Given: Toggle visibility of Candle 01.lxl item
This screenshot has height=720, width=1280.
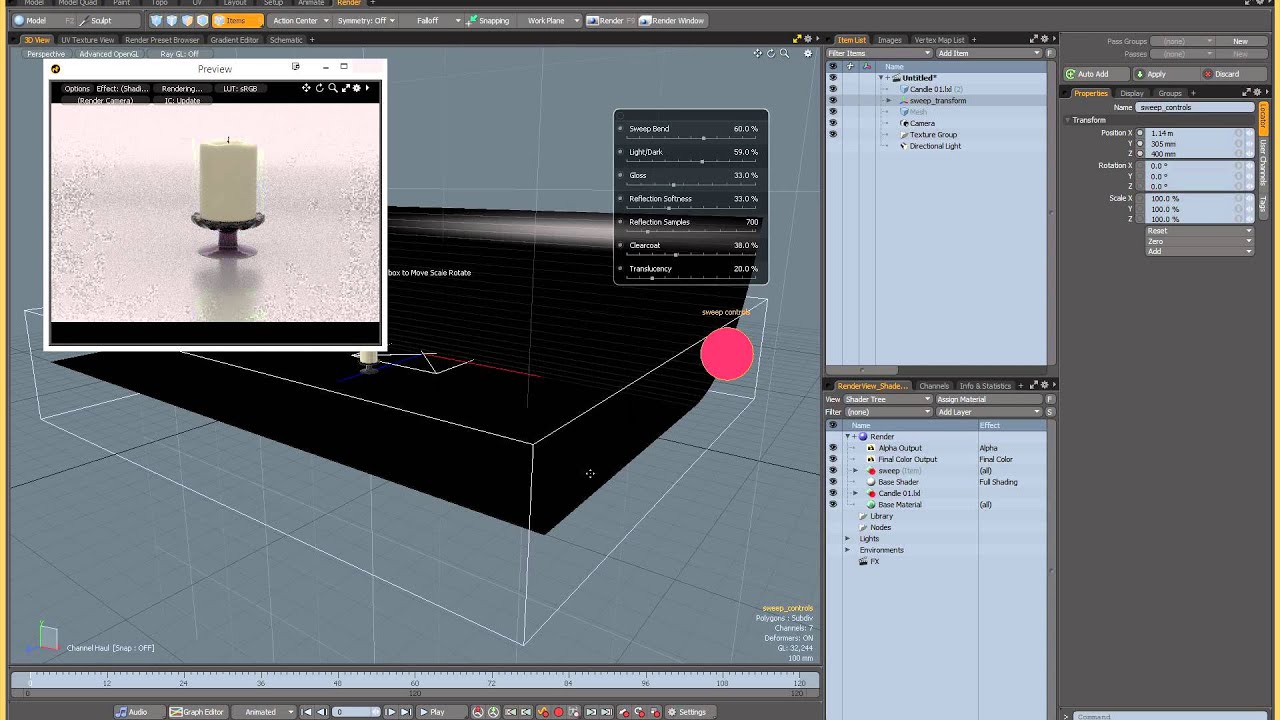Looking at the screenshot, I should pos(832,89).
